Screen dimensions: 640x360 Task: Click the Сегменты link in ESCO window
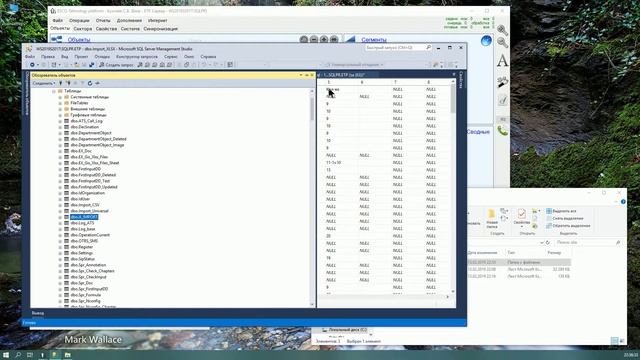[x=373, y=40]
